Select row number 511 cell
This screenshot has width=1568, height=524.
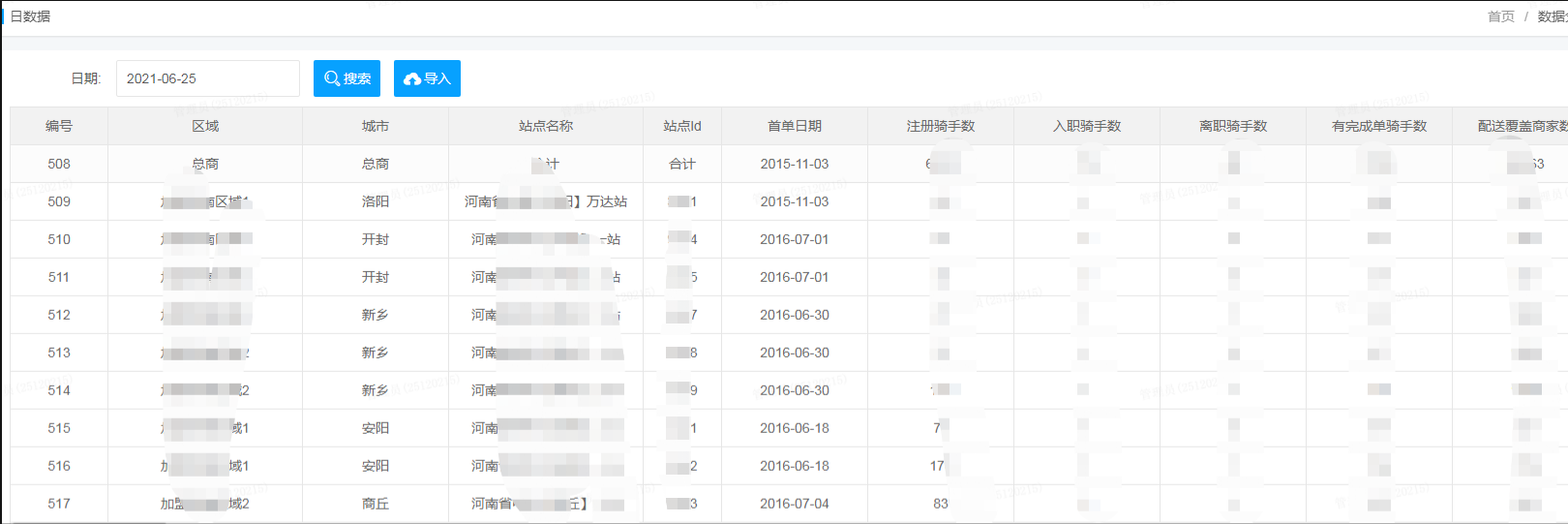[59, 277]
